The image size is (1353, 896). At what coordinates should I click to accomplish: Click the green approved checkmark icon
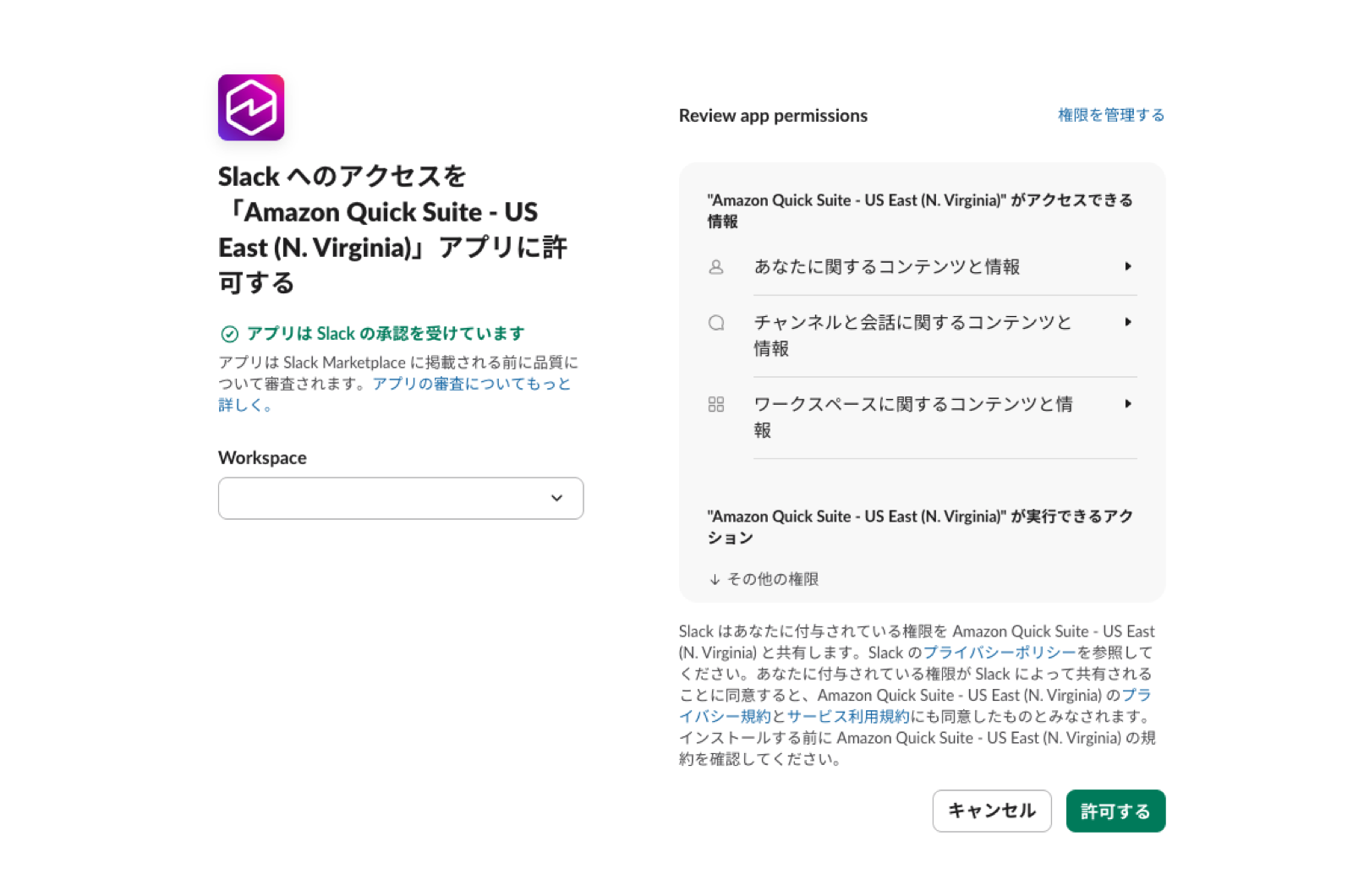[x=229, y=334]
